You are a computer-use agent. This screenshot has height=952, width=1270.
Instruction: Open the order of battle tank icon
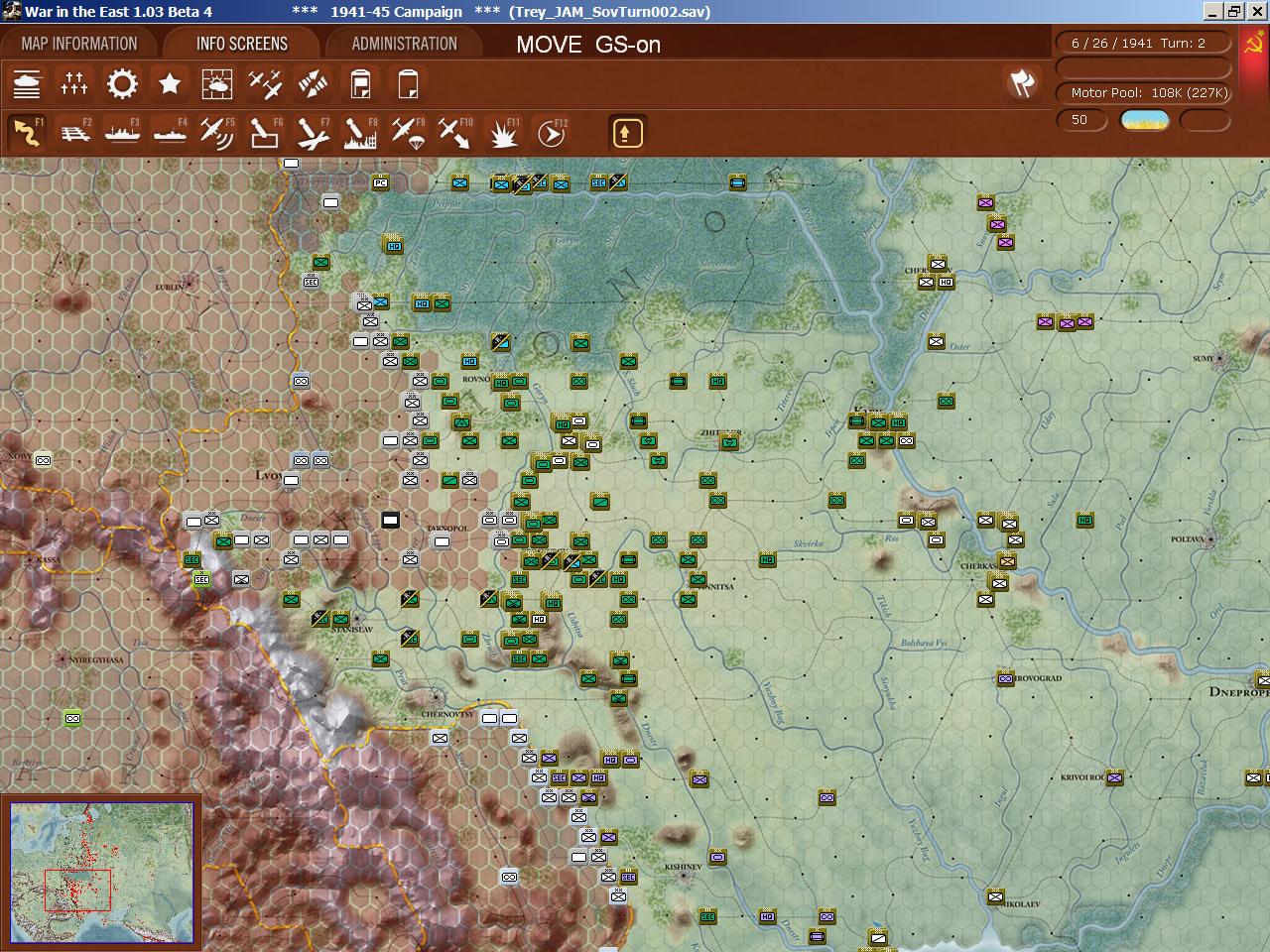tap(27, 84)
